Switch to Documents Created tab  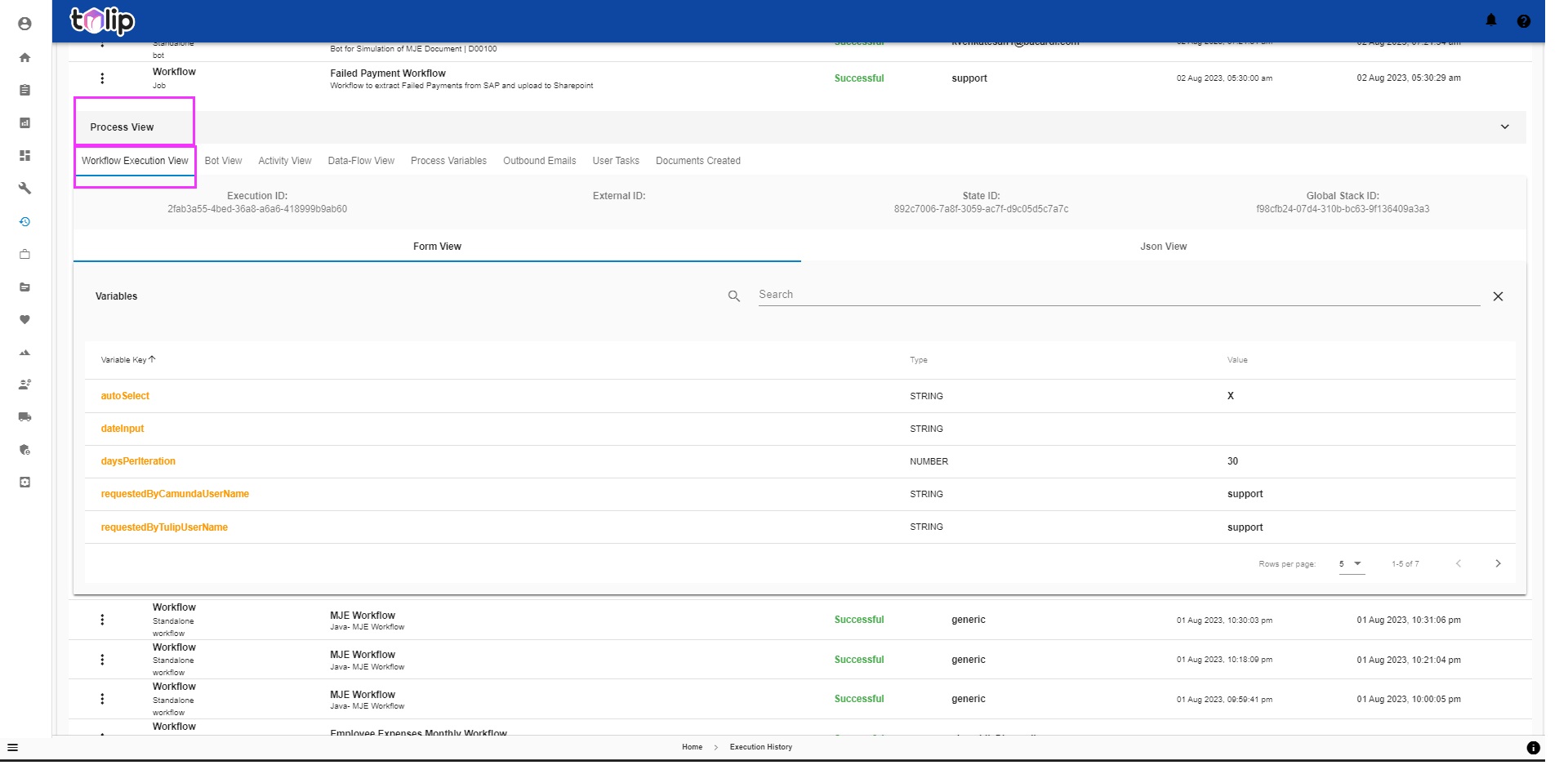pos(697,161)
